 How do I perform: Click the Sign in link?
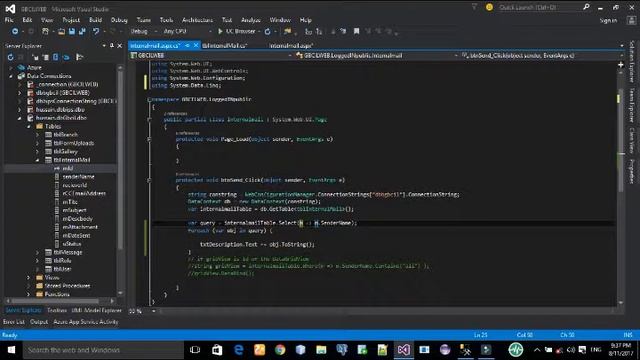[608, 20]
